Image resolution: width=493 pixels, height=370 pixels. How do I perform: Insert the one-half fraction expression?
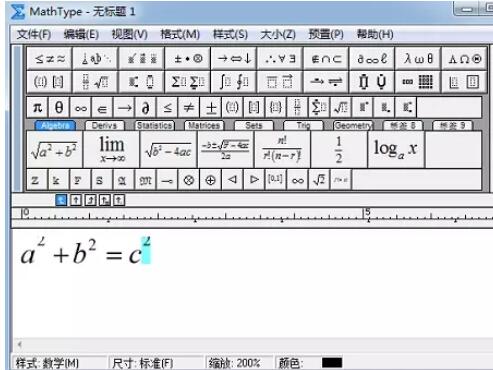339,149
